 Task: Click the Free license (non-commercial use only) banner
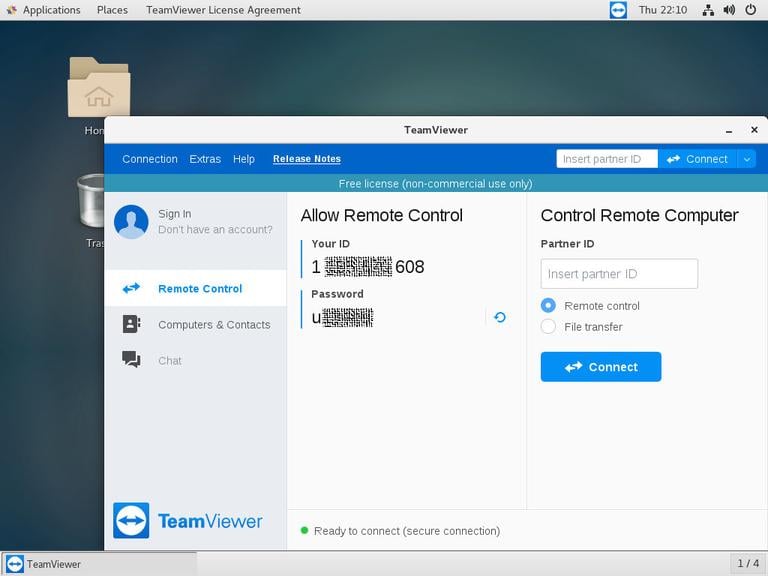pos(435,184)
